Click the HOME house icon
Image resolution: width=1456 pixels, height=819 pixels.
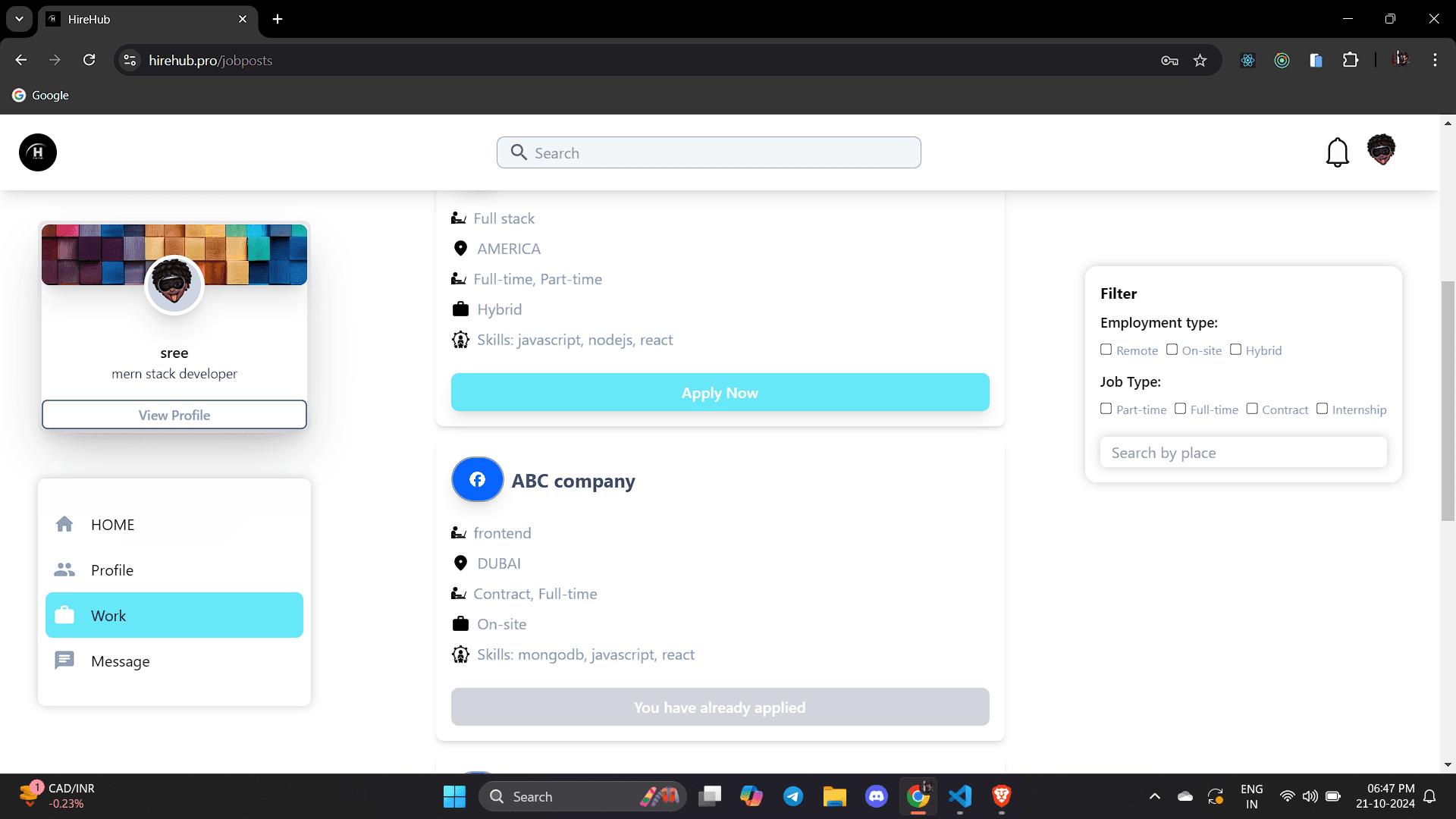[x=64, y=524]
